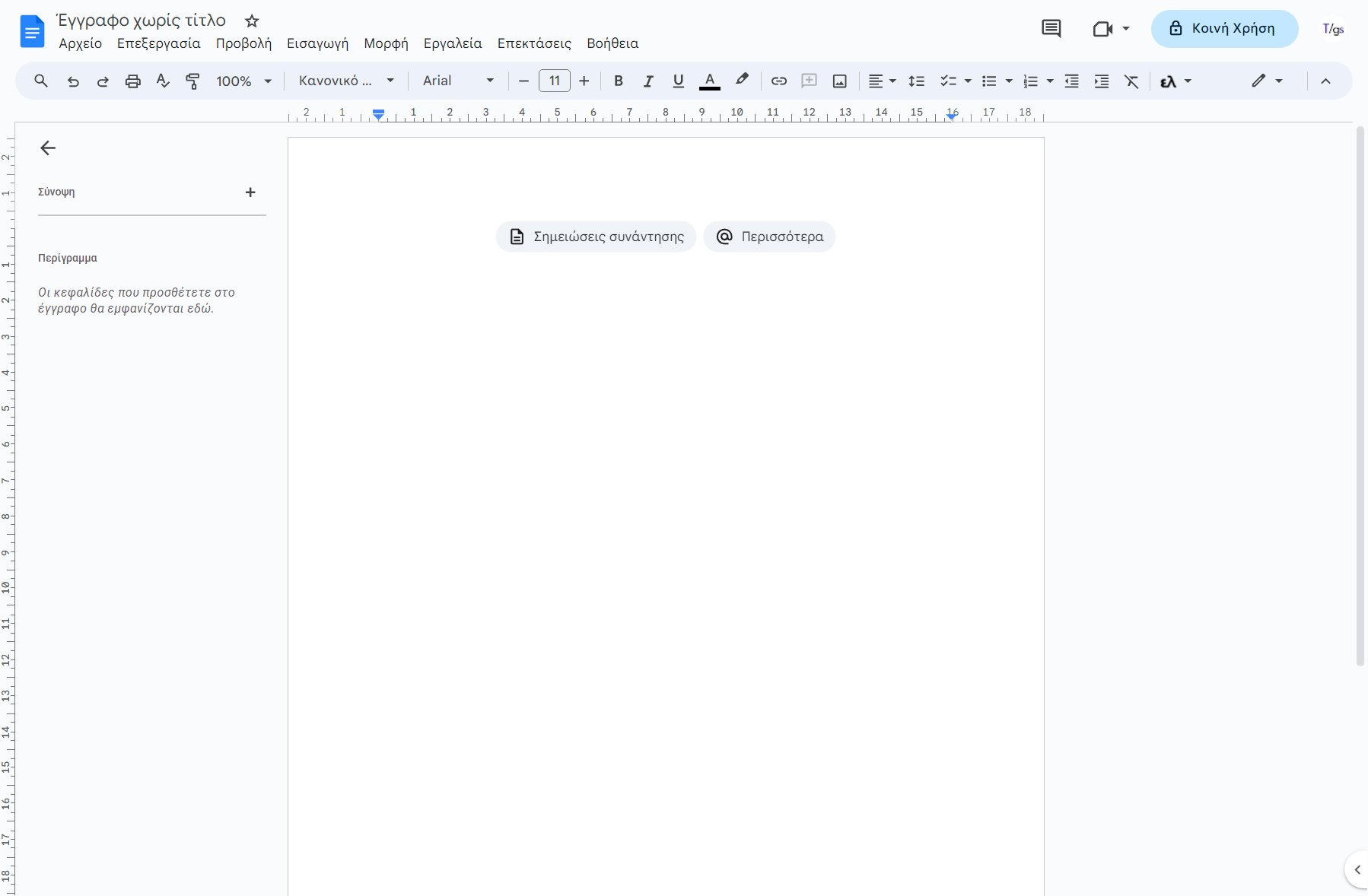The height and width of the screenshot is (896, 1368).
Task: Toggle bold formatting
Action: (x=618, y=81)
